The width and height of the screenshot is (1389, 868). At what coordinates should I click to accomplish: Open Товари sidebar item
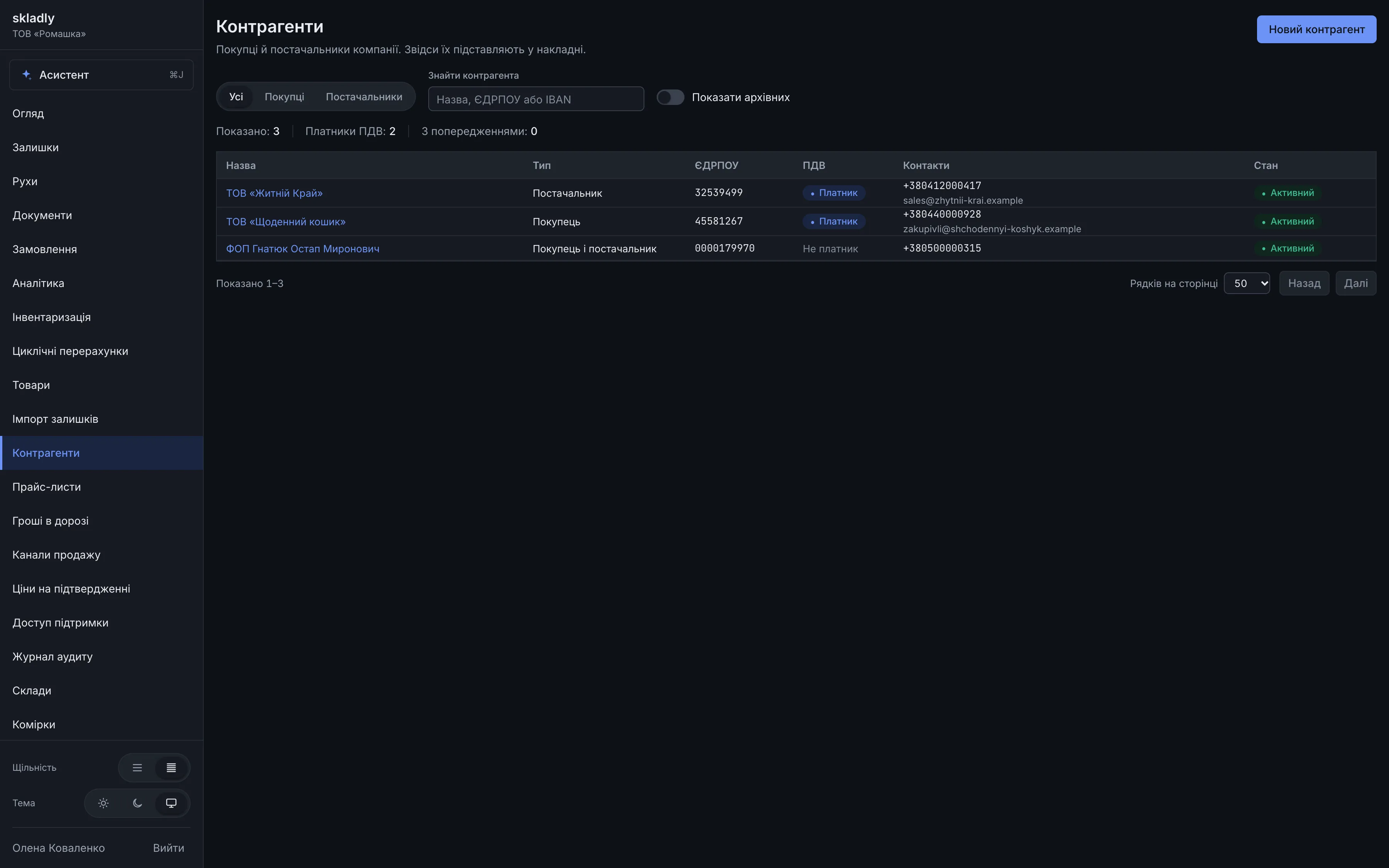tap(101, 385)
